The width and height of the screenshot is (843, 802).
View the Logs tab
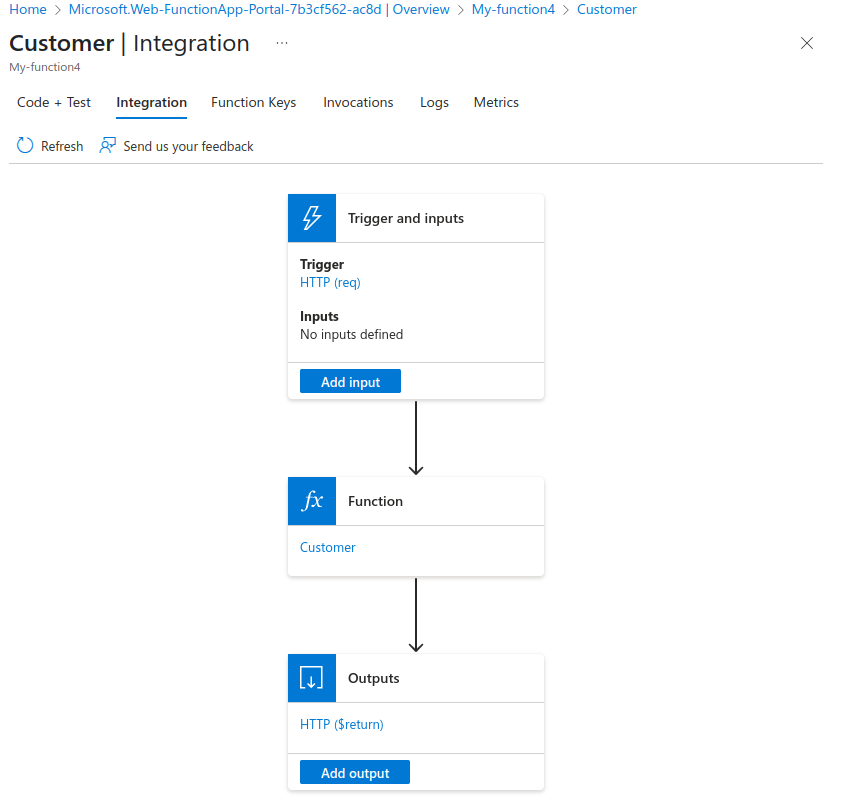point(434,102)
